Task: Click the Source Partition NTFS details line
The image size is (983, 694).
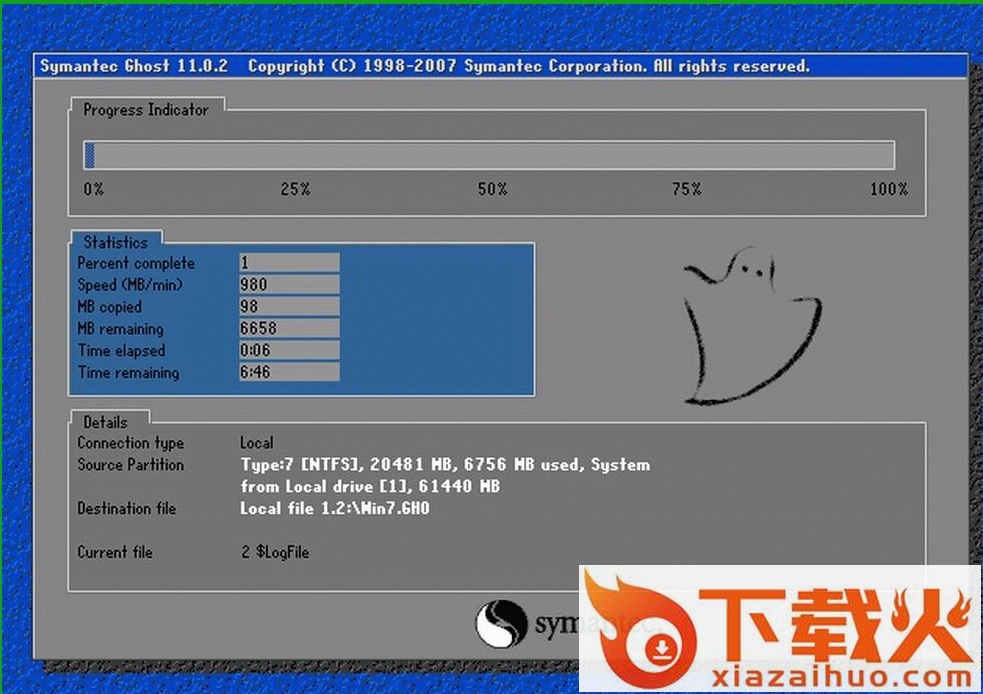Action: click(x=445, y=465)
